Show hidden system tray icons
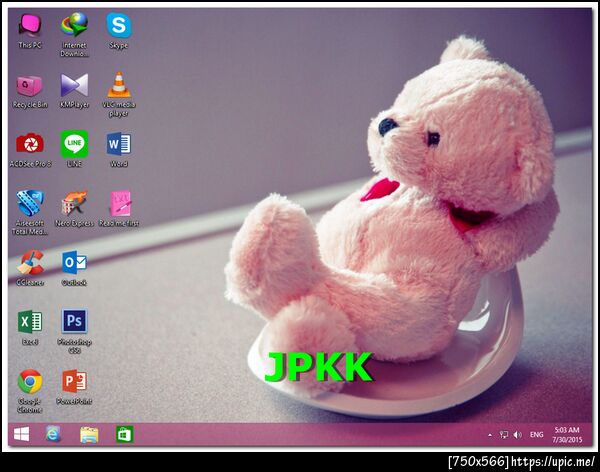Viewport: 600px width, 472px height. click(490, 435)
